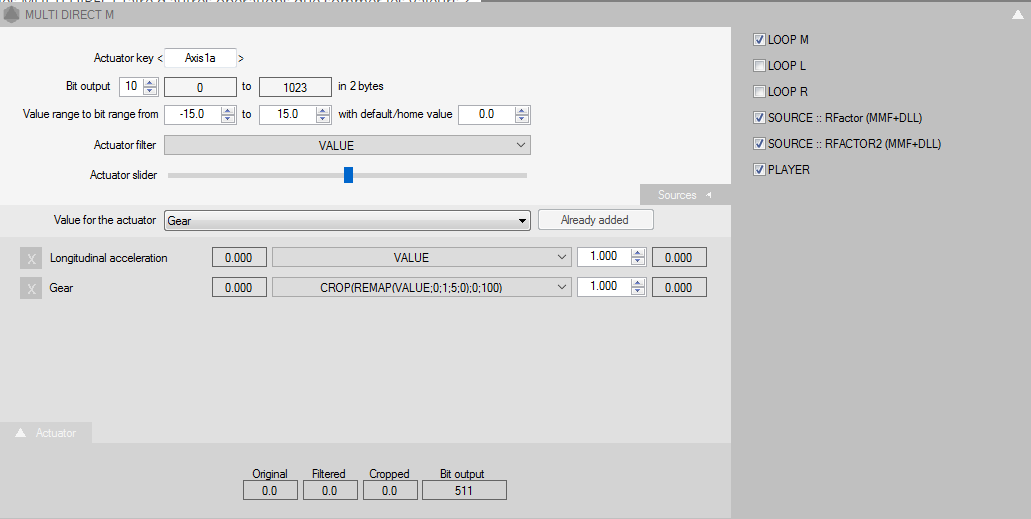
Task: Click the Multi Direct M hexagon icon
Action: coord(13,14)
